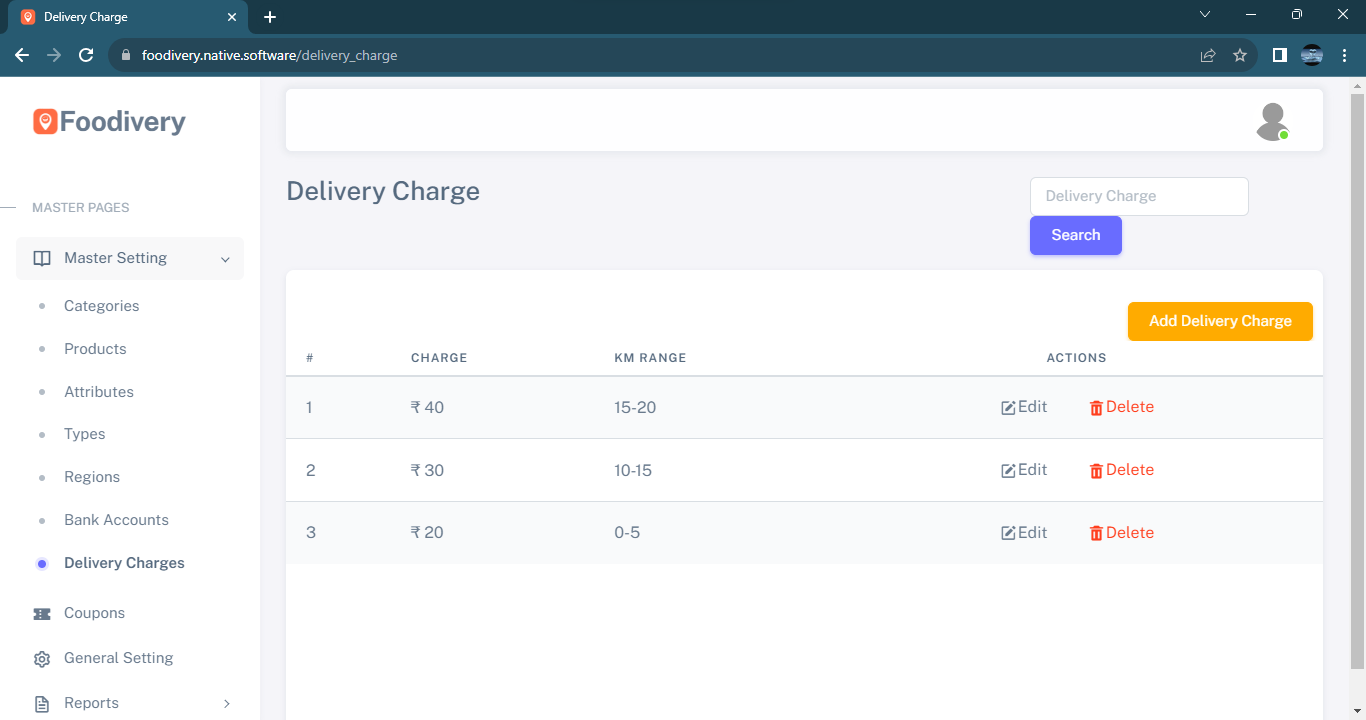This screenshot has width=1366, height=720.
Task: Bookmark this page with the star icon
Action: pos(1240,56)
